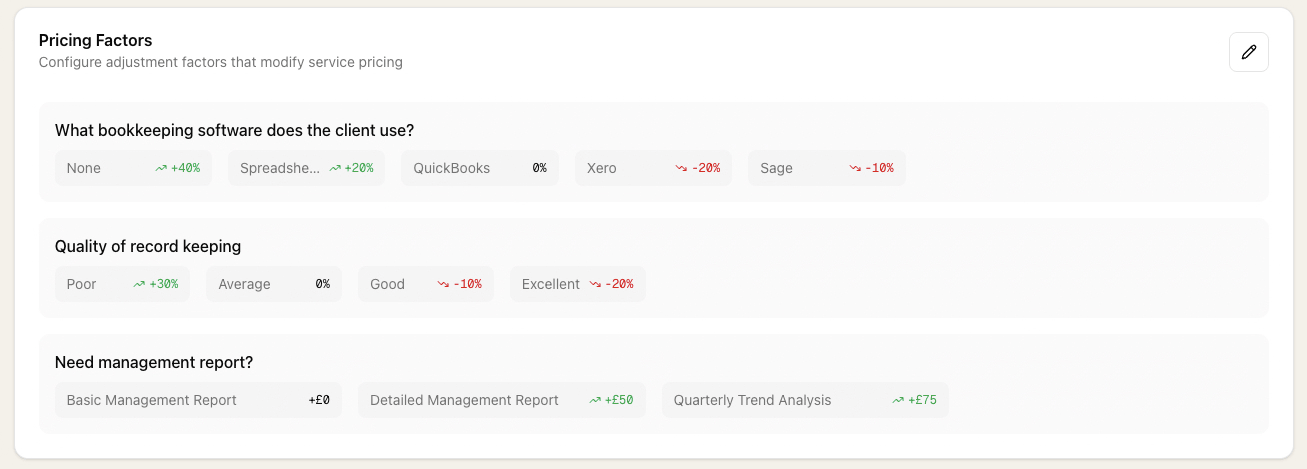
Task: Click the 'Quality of record keeping' title
Action: tap(148, 246)
